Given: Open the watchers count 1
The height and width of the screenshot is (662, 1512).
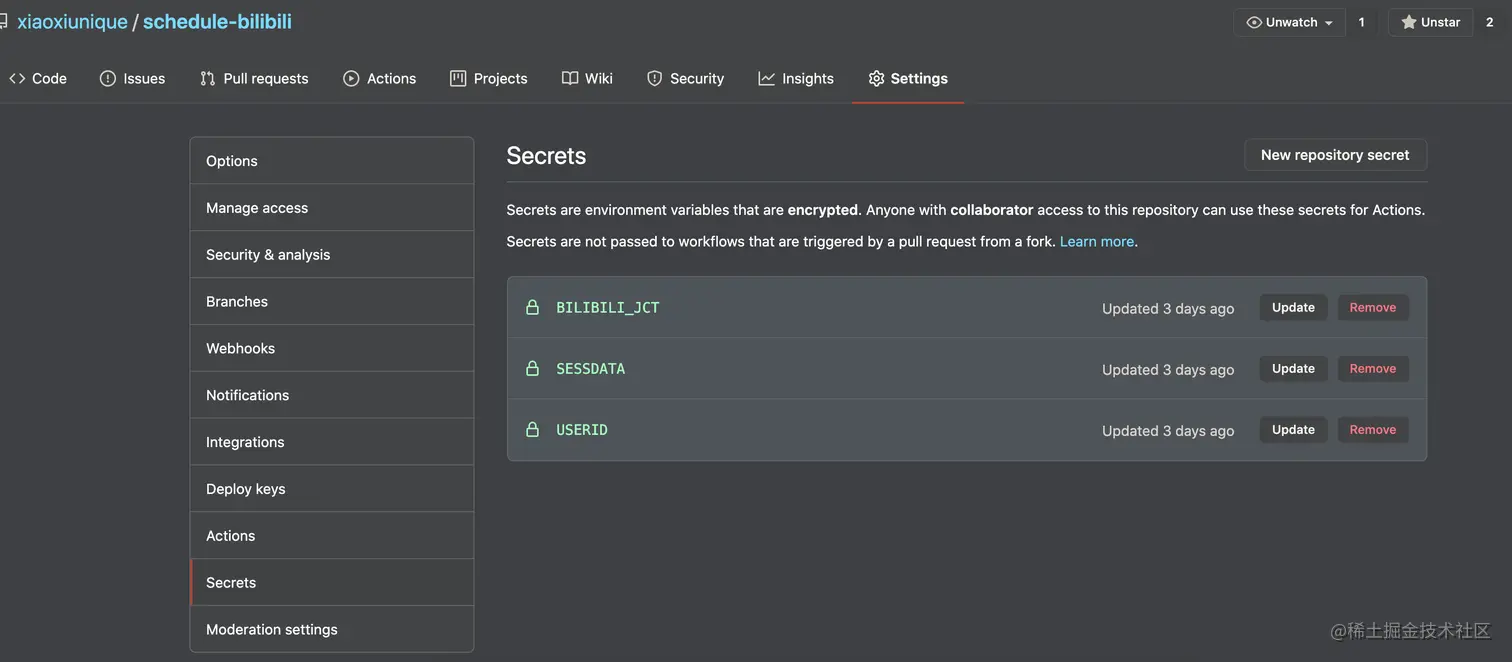Looking at the screenshot, I should (1361, 22).
